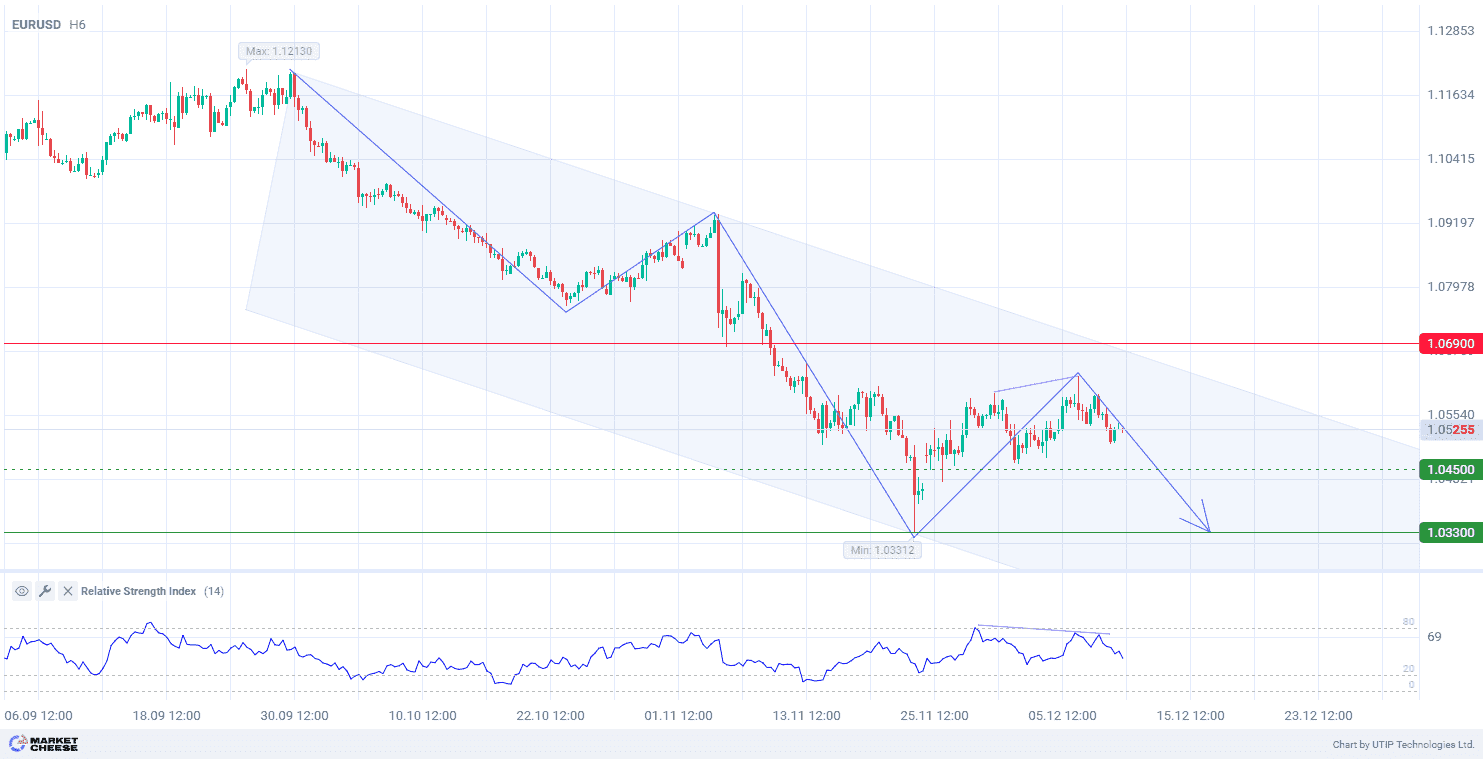Screen dimensions: 1483x759
Task: Open Chart by UTIP Technologies link
Action: (x=1403, y=745)
